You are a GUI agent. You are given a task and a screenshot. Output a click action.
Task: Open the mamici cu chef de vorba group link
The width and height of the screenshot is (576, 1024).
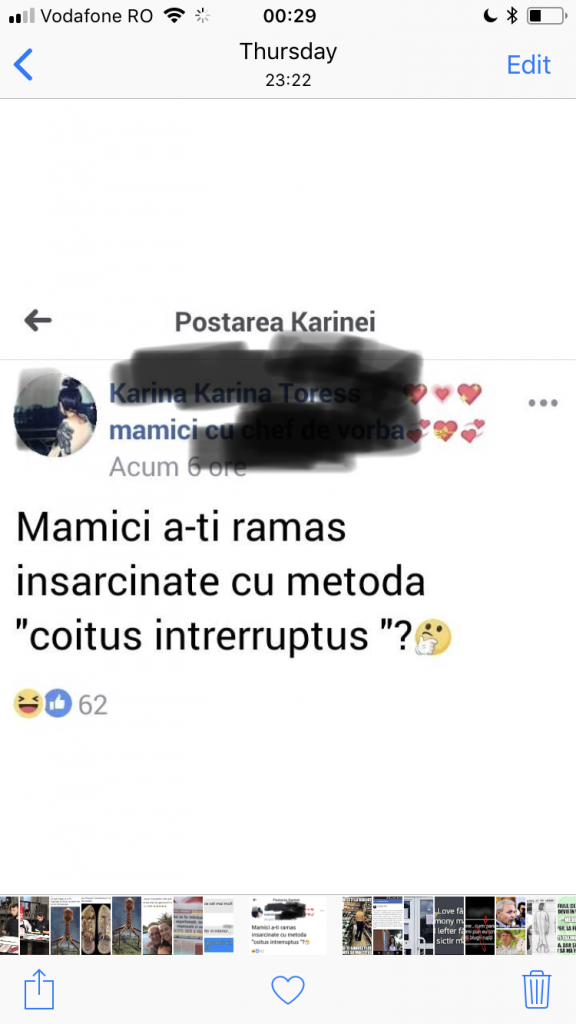click(257, 431)
